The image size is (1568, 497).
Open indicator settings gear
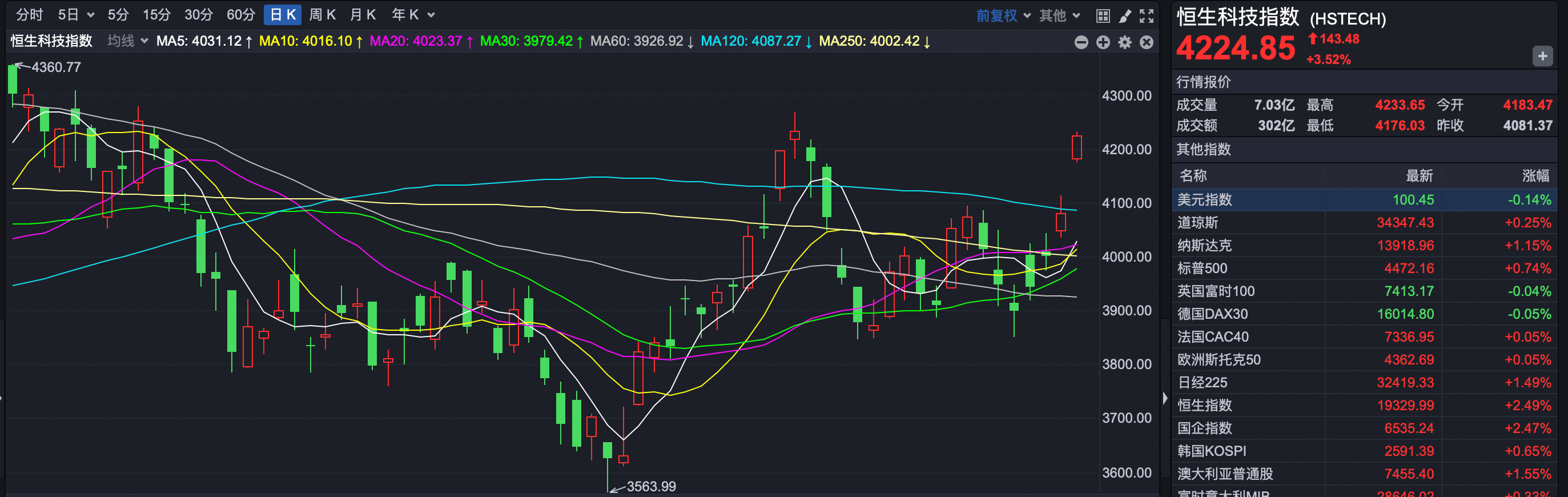pos(1125,42)
